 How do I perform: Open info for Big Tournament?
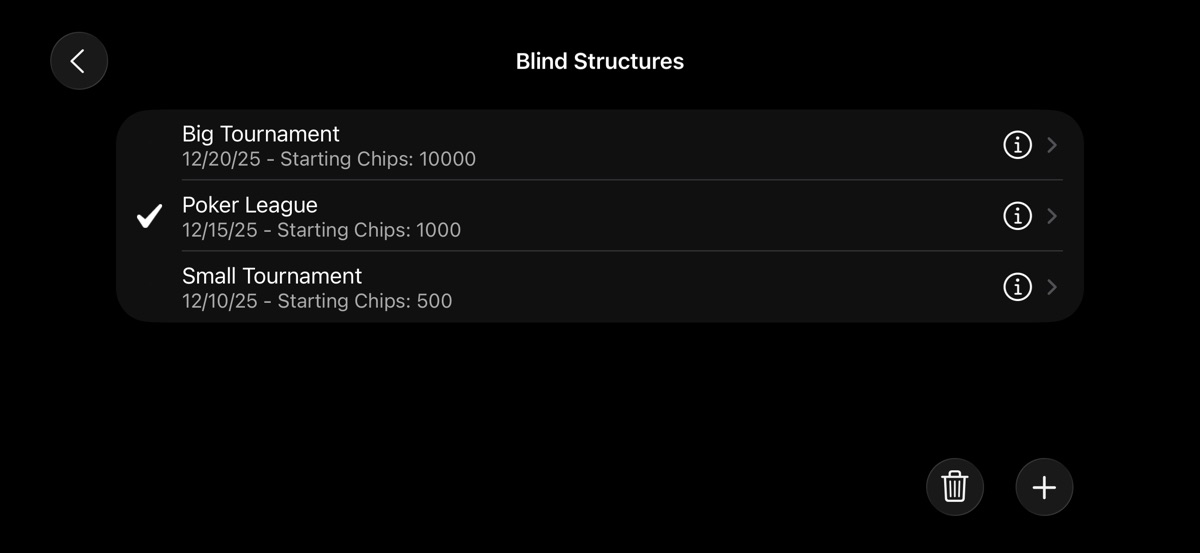[x=1017, y=145]
